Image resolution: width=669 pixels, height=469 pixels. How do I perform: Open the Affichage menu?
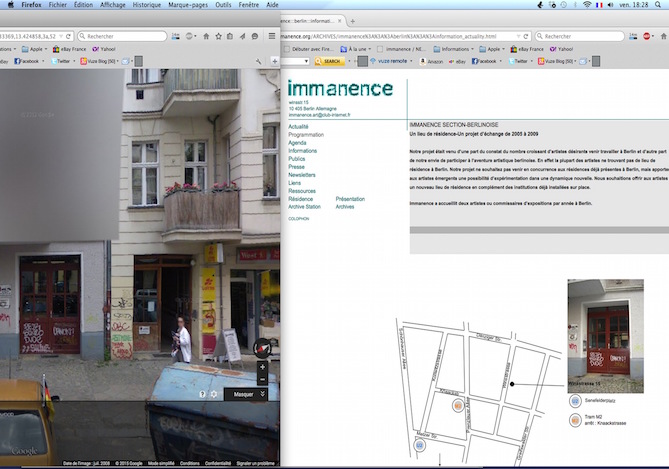(x=113, y=5)
